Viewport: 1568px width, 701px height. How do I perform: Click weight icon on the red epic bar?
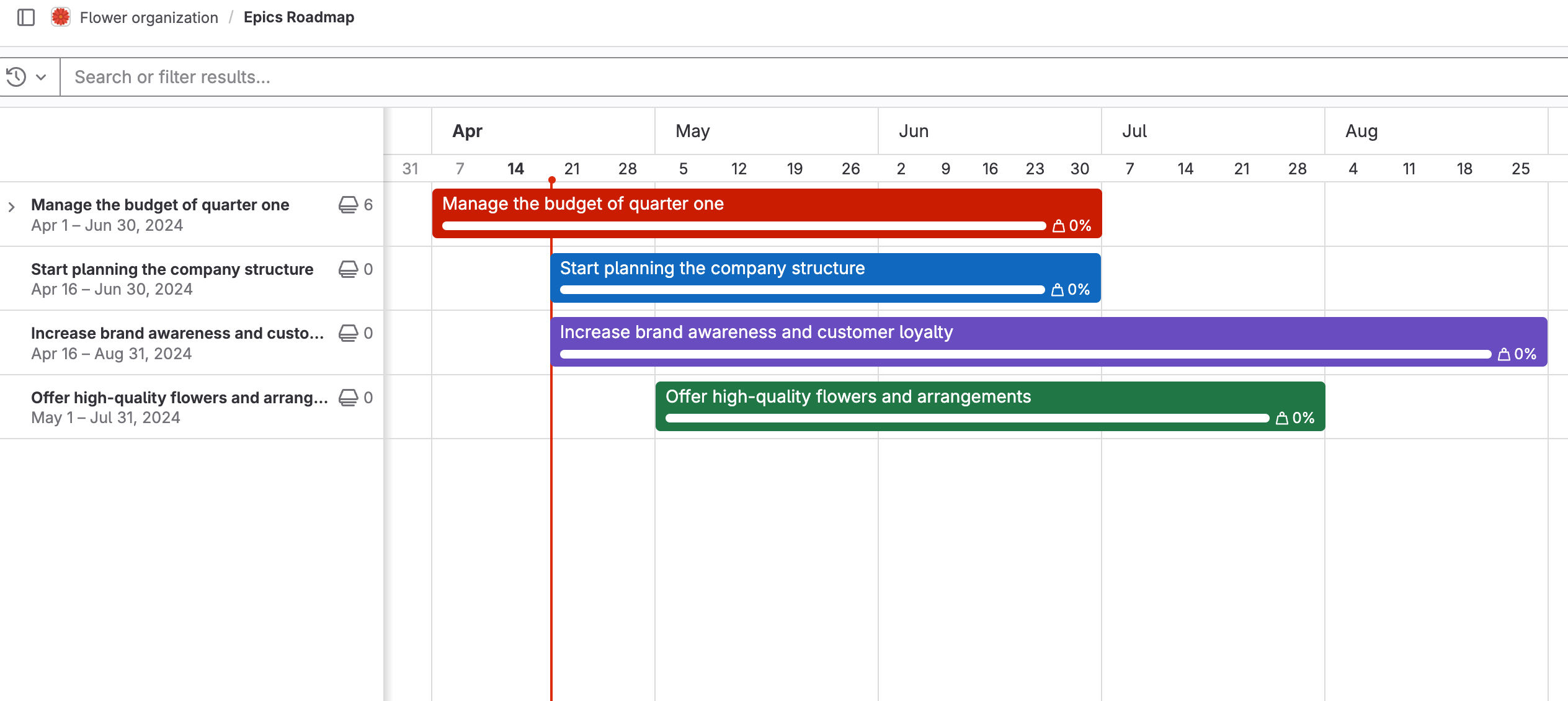[1058, 226]
